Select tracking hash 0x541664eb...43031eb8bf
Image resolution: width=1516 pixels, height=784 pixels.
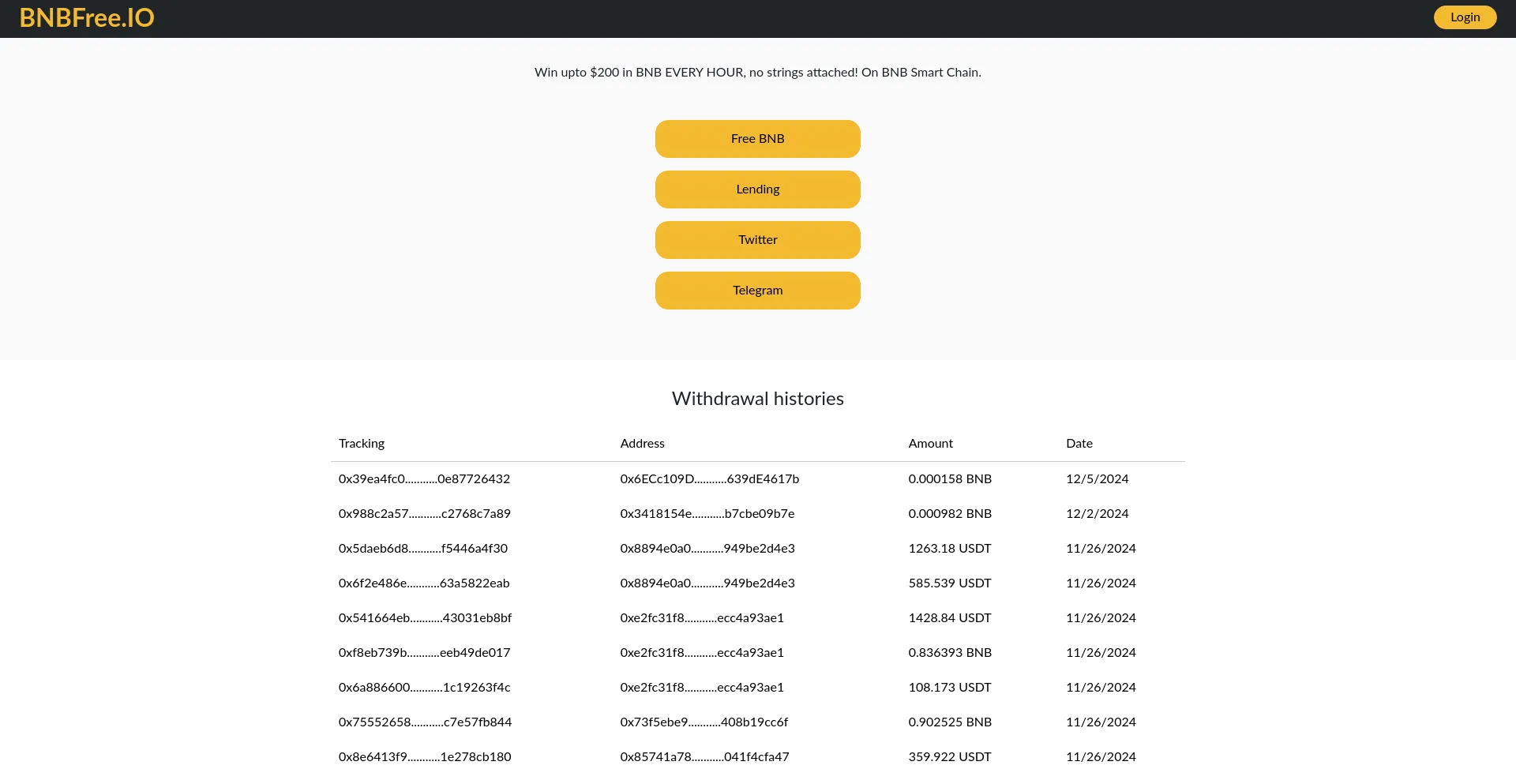coord(425,618)
